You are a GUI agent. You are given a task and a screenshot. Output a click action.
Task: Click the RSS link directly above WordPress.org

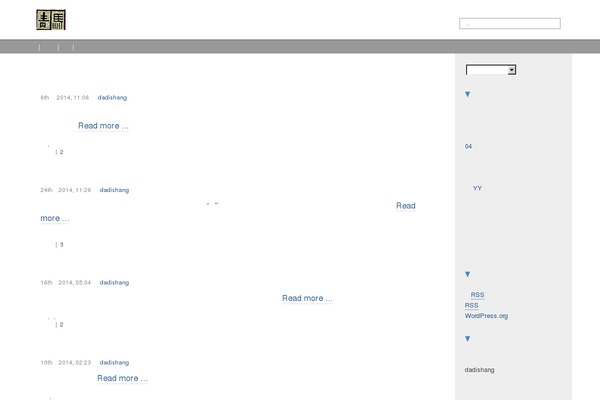(471, 305)
